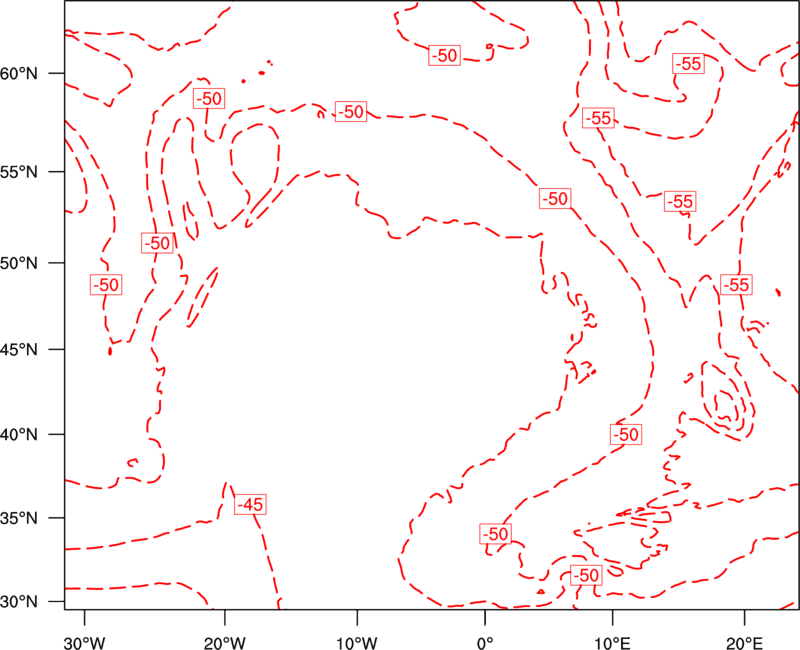
Task: Click the 10°W longitude axis label
Action: [x=357, y=643]
